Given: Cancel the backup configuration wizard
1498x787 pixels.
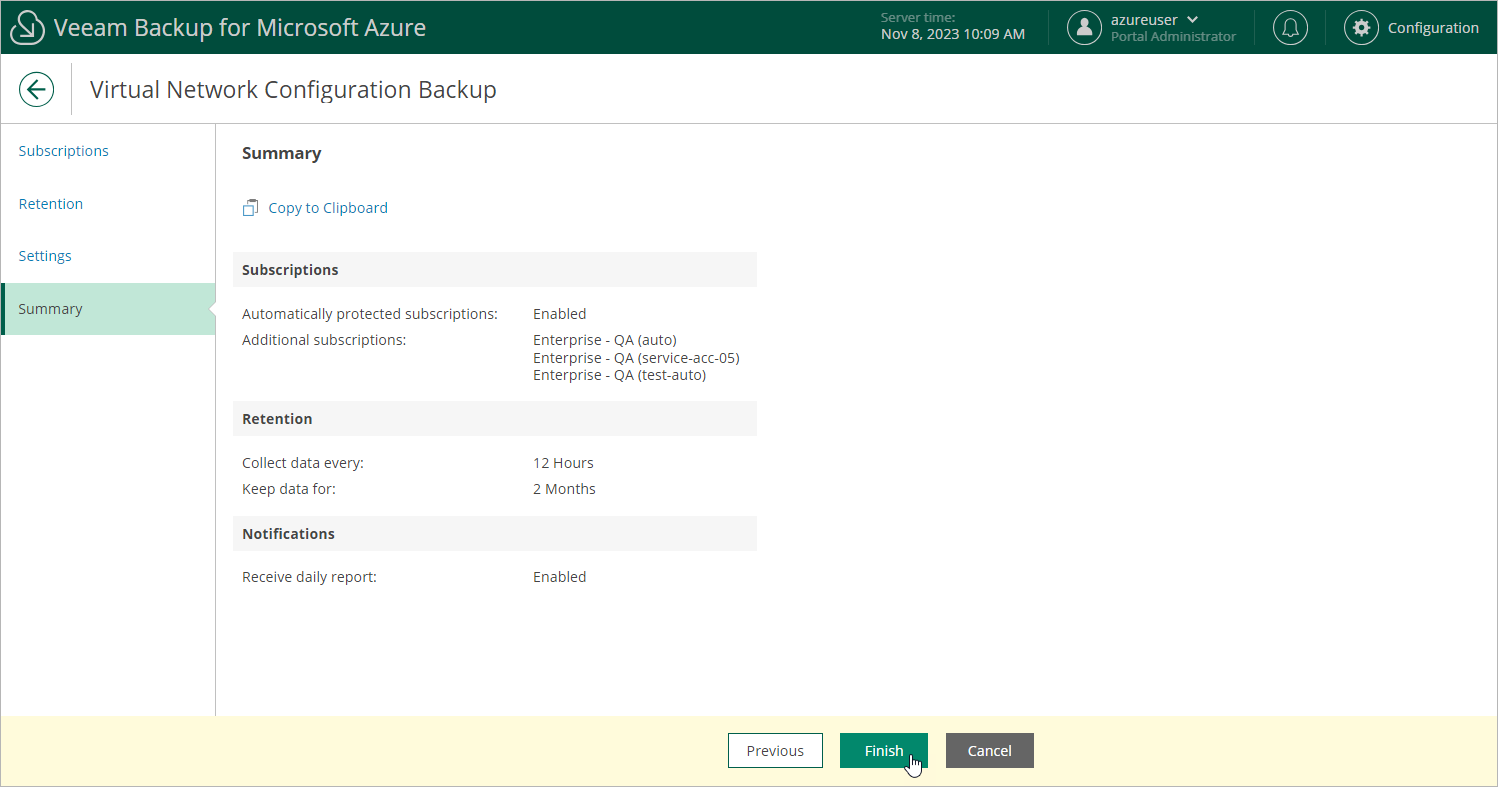Looking at the screenshot, I should (989, 751).
